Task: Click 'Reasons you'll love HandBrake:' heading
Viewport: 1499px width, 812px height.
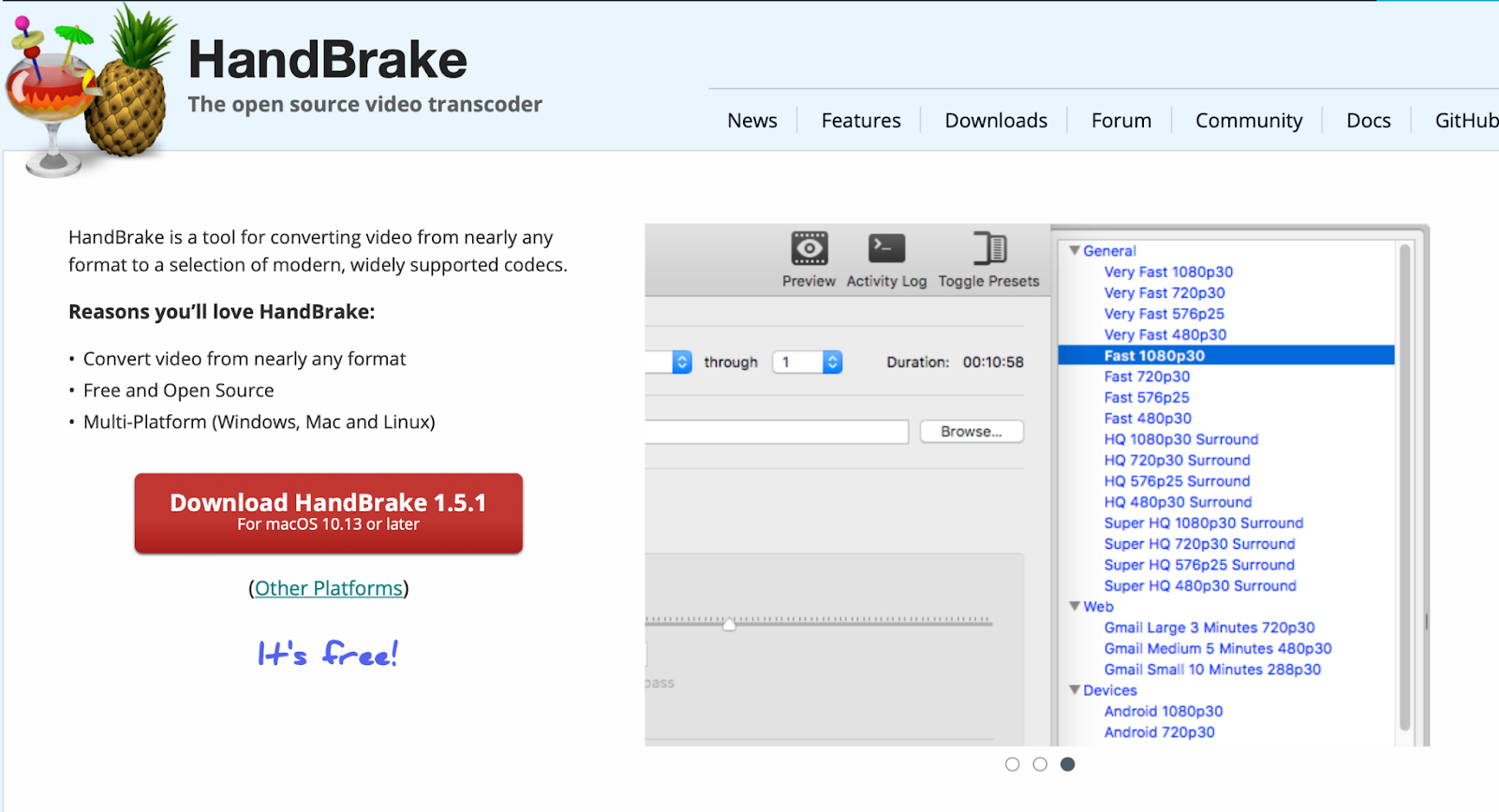Action: click(x=221, y=312)
